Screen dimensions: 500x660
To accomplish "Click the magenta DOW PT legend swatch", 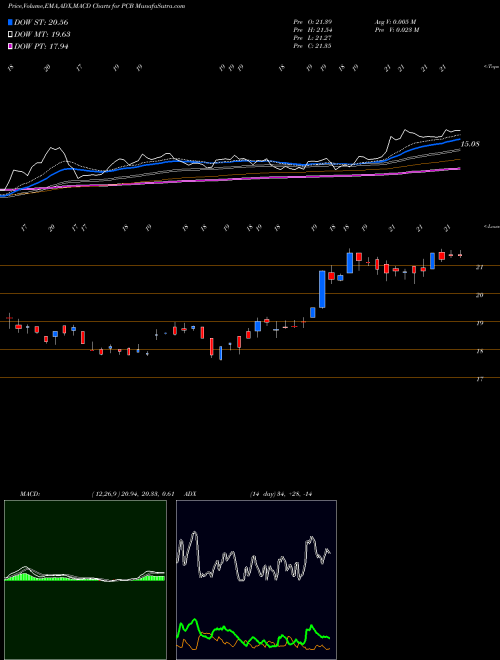I will [x=11, y=46].
